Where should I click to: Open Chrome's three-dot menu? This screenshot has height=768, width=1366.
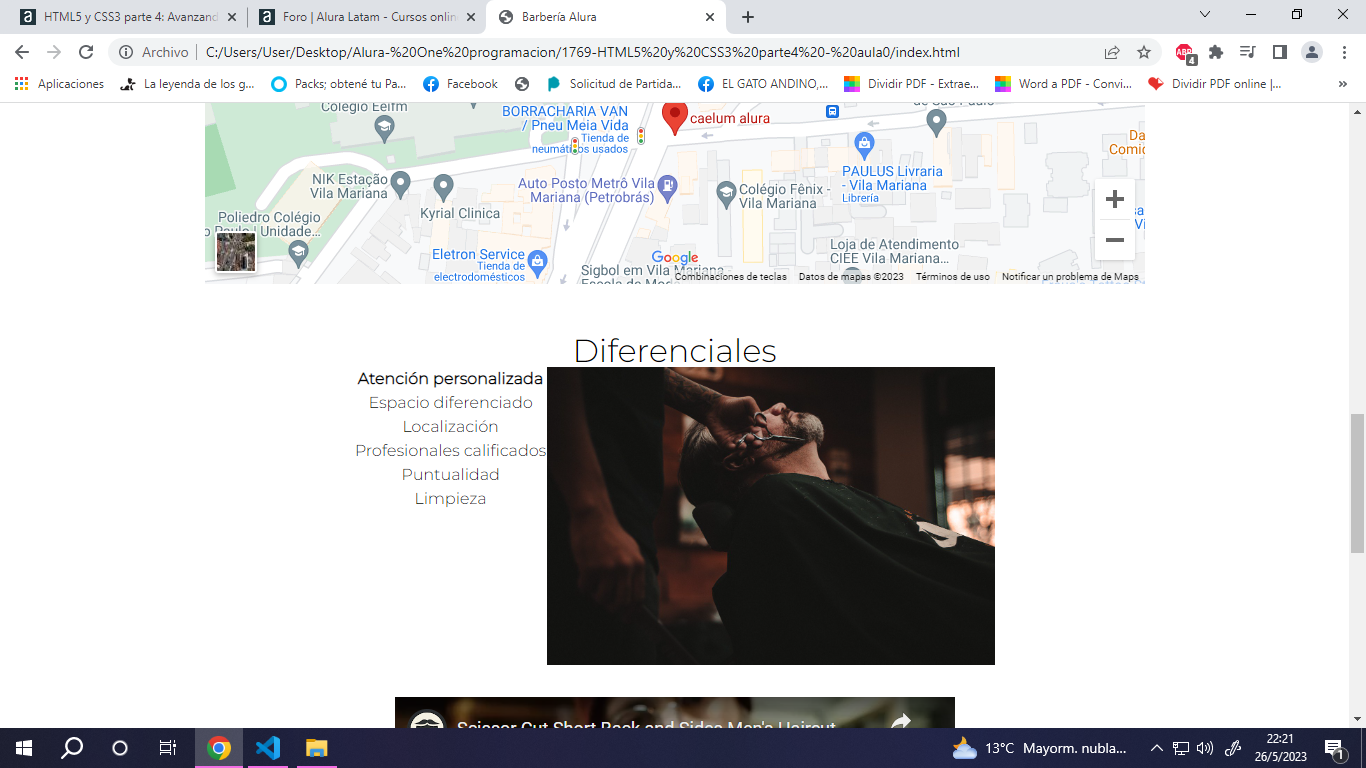click(x=1344, y=52)
